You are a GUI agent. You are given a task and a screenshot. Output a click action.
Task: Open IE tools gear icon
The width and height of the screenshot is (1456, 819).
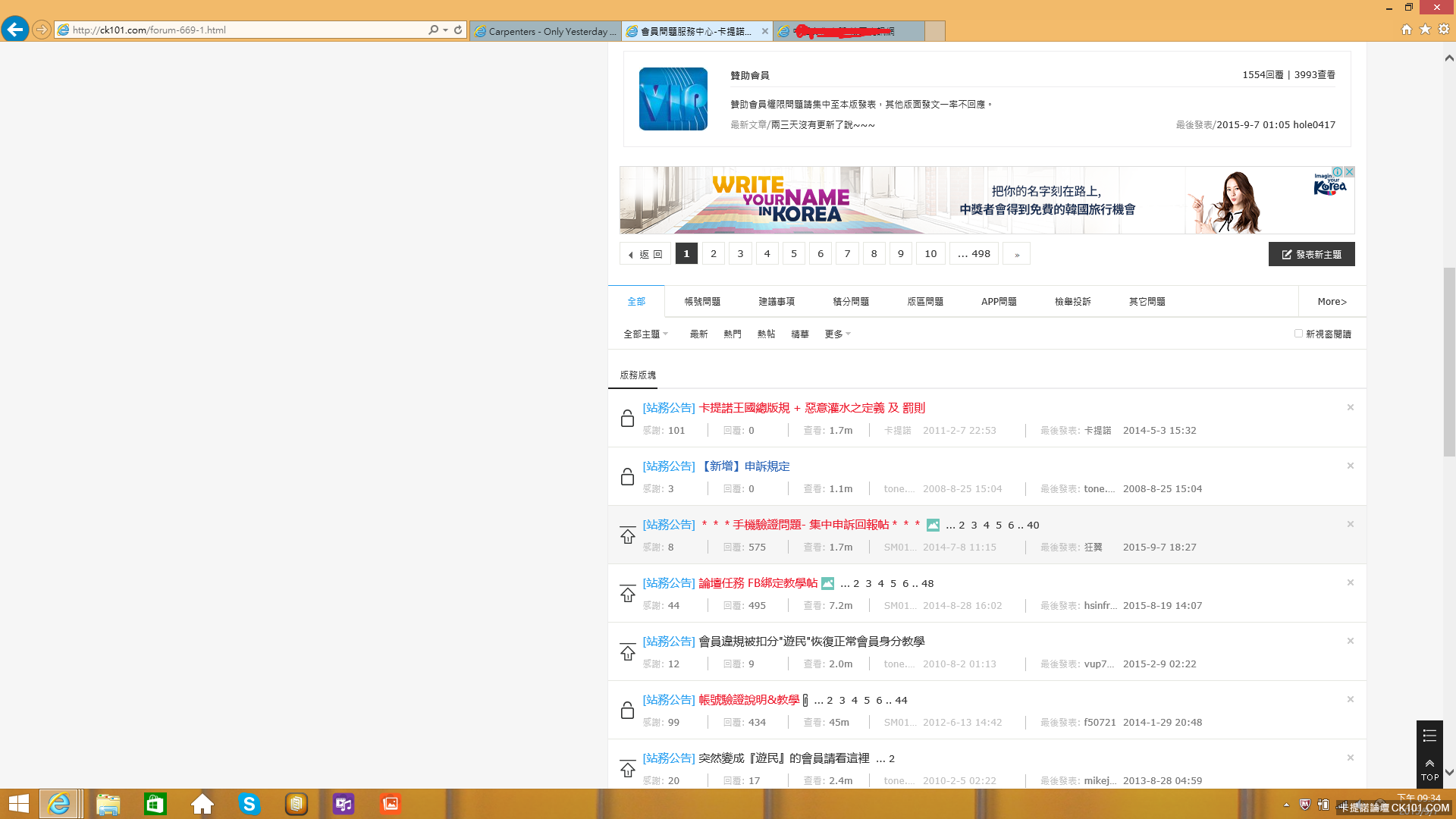click(1444, 29)
